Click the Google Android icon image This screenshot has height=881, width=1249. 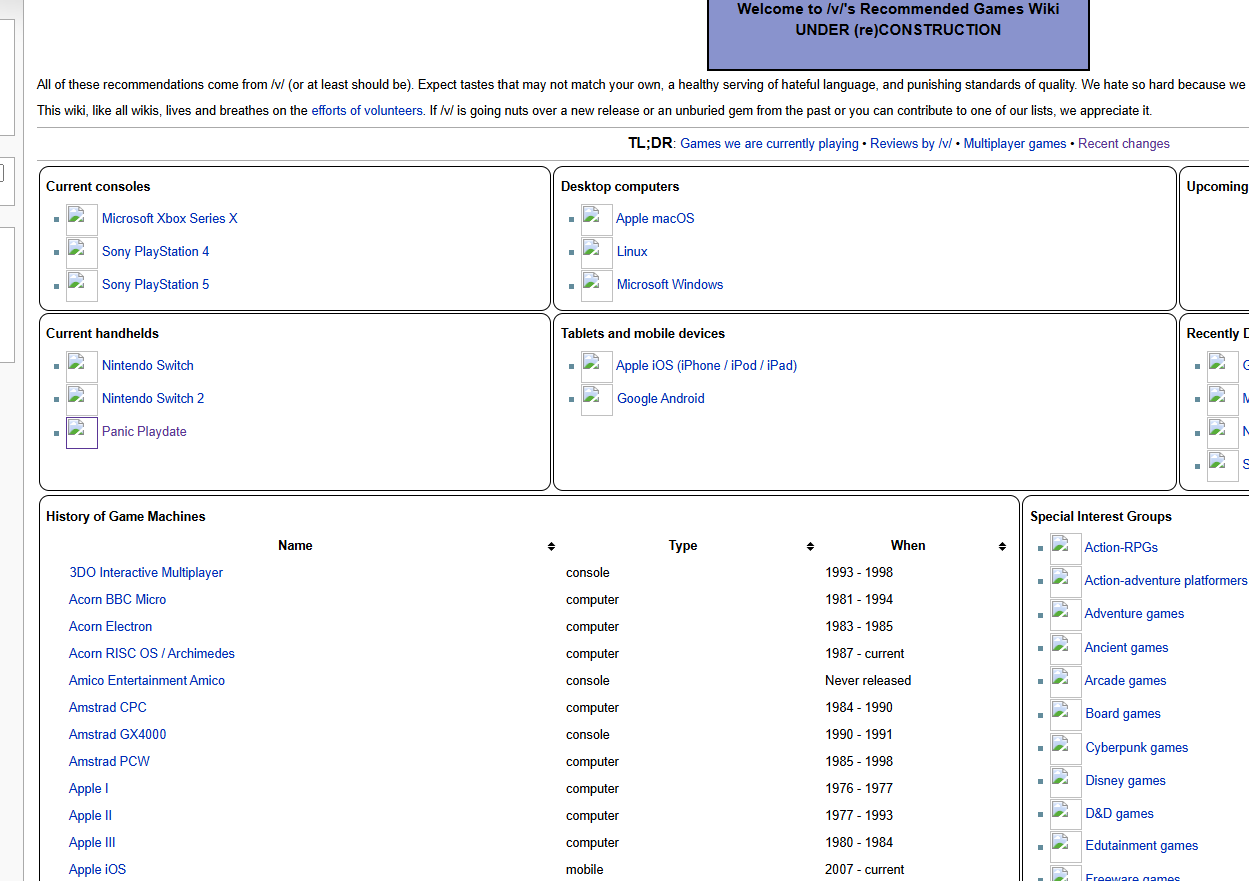[x=597, y=399]
